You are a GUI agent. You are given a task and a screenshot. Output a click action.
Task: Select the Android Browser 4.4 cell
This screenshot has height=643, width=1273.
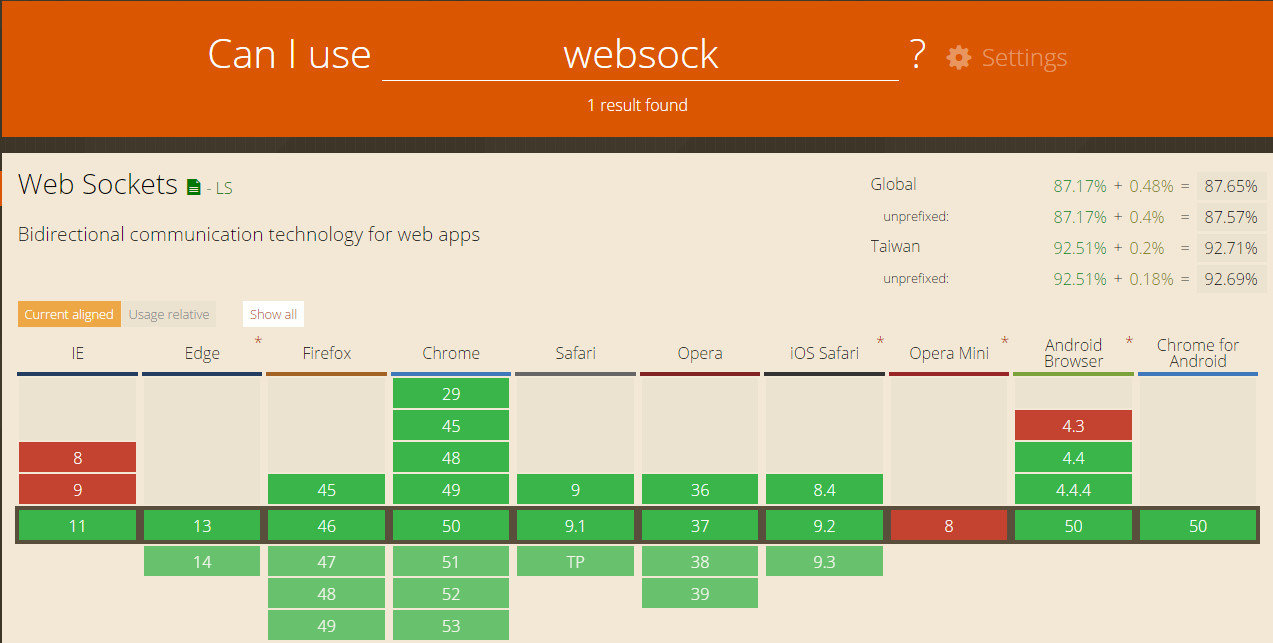(1073, 458)
